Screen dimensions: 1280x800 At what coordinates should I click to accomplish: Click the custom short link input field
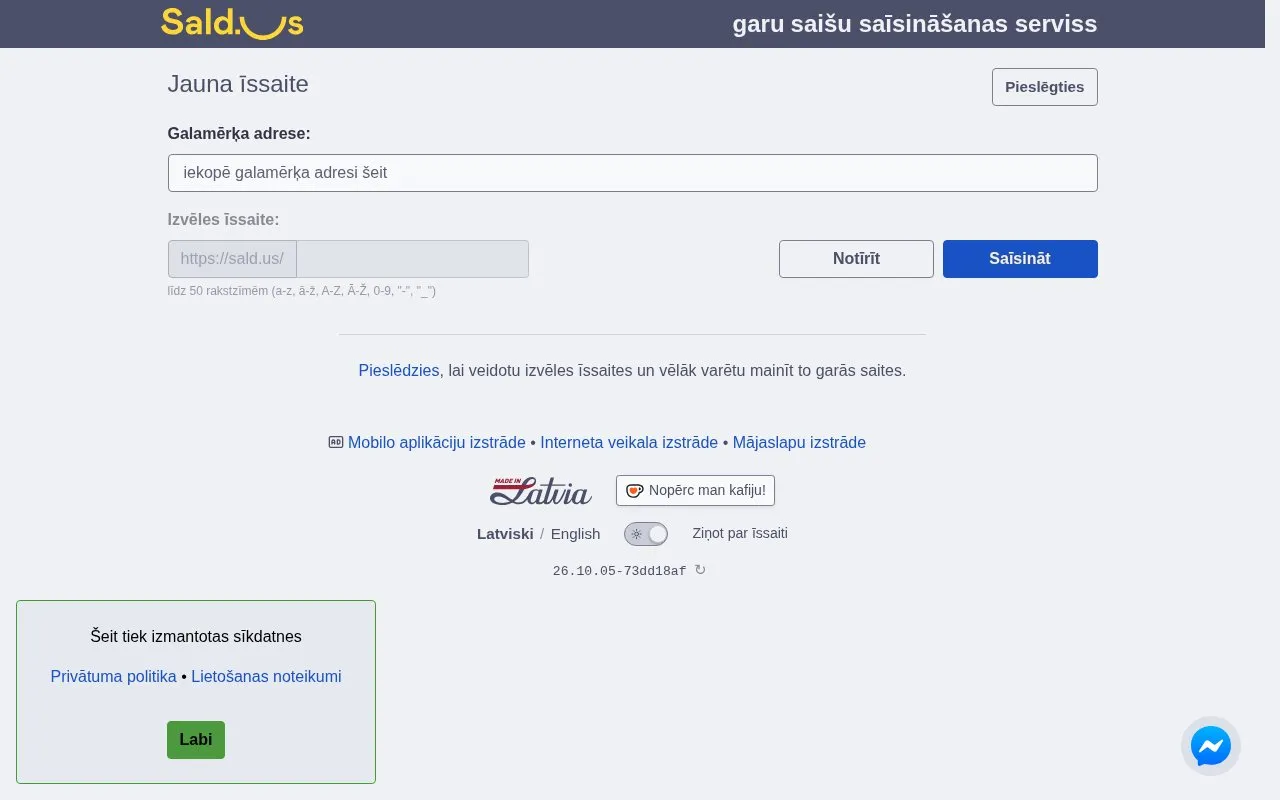412,259
